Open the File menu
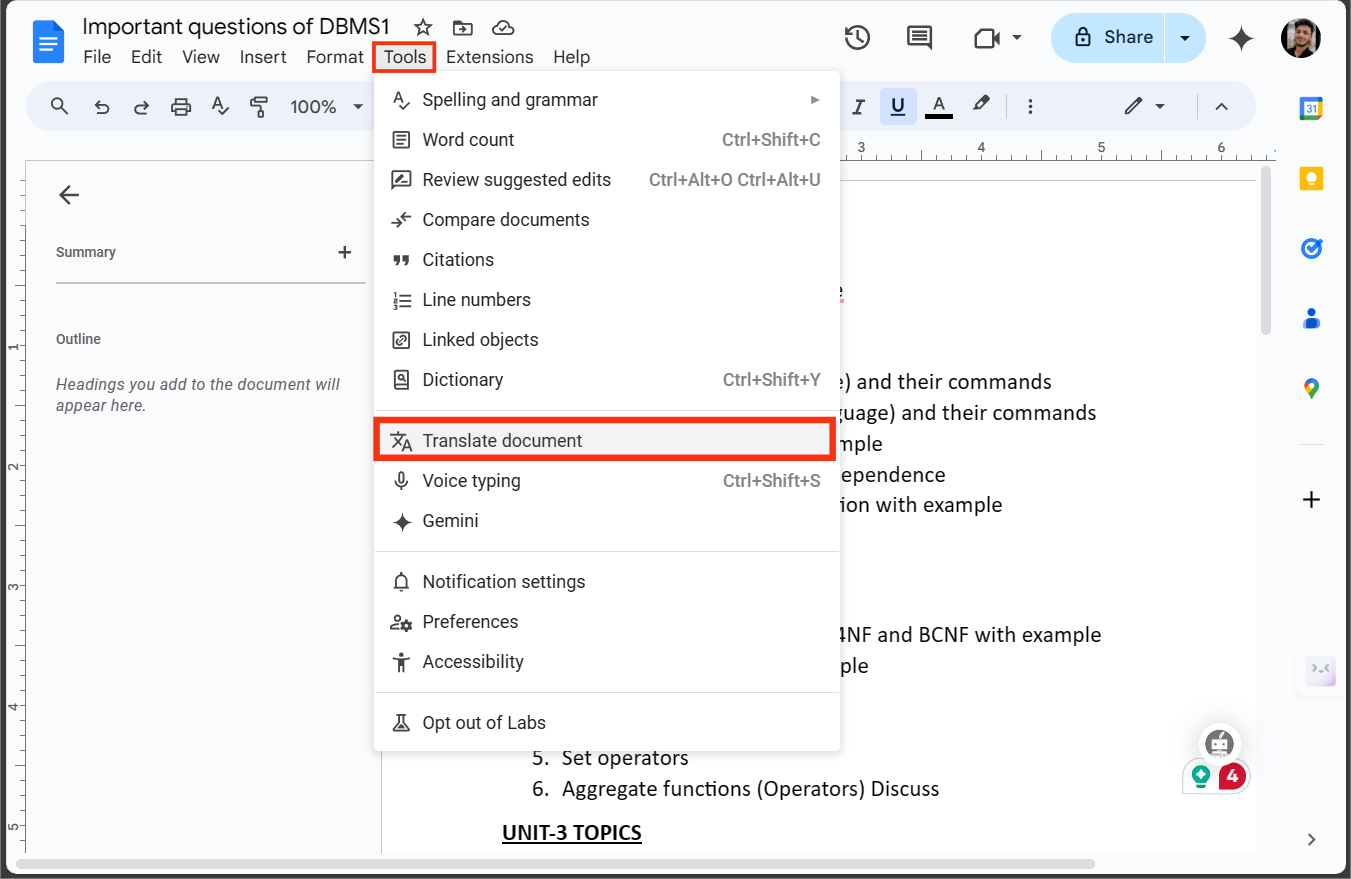The image size is (1351, 879). tap(97, 57)
